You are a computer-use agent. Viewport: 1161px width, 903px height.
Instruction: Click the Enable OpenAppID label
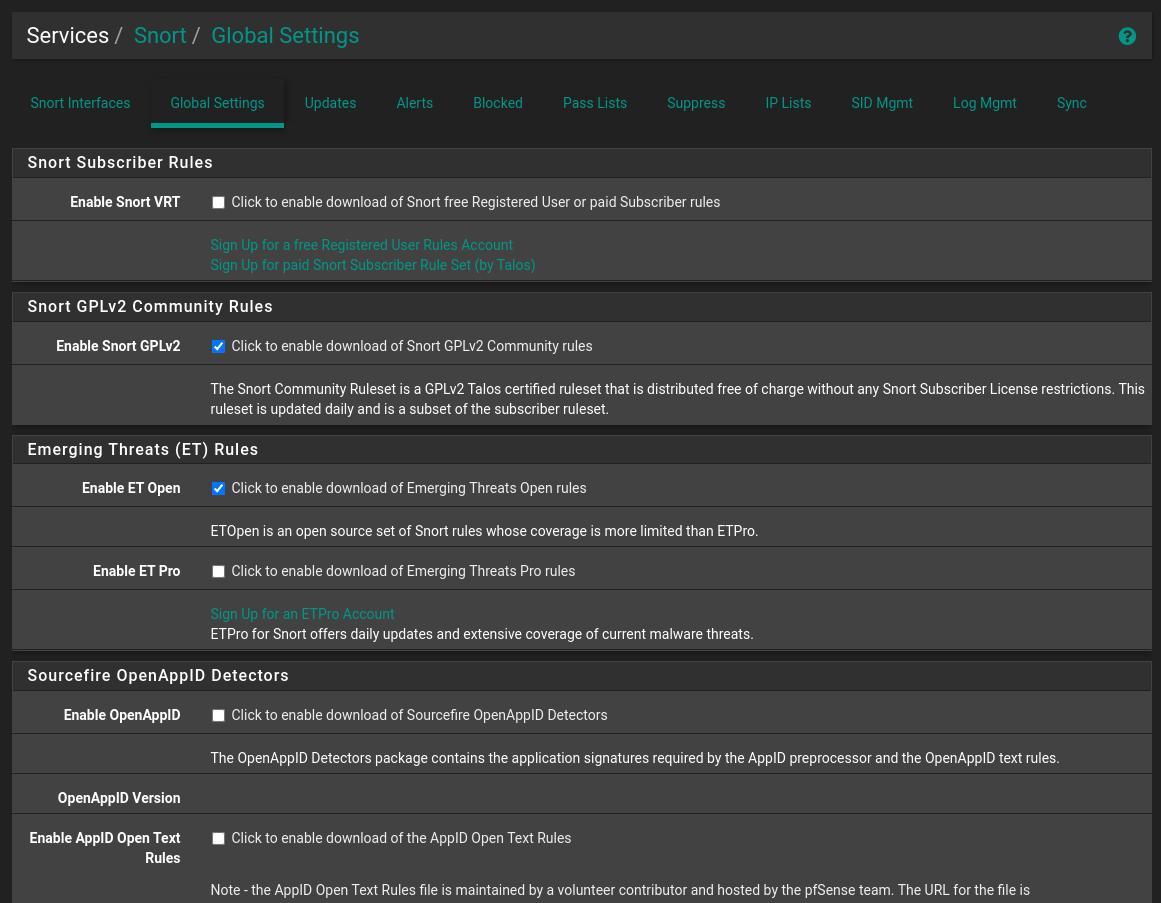(x=122, y=716)
